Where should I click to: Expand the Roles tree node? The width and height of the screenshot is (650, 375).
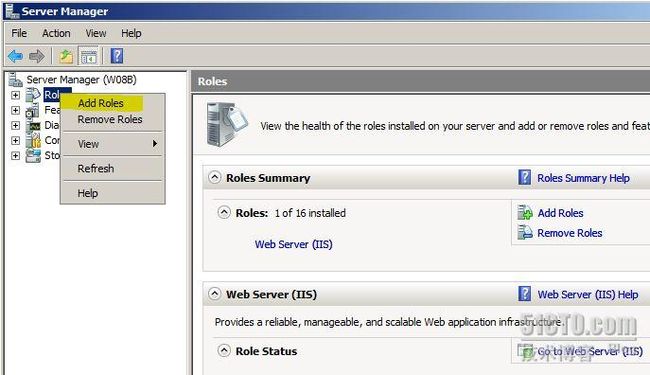[x=15, y=95]
